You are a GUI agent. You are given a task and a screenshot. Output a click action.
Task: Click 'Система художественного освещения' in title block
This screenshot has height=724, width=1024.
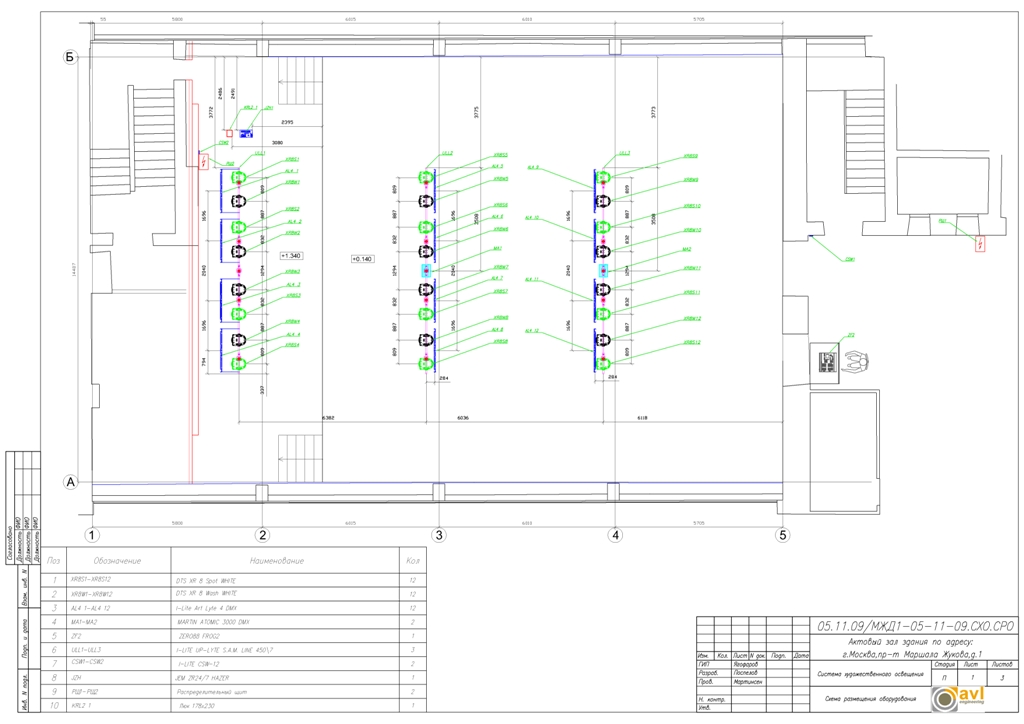[x=871, y=674]
